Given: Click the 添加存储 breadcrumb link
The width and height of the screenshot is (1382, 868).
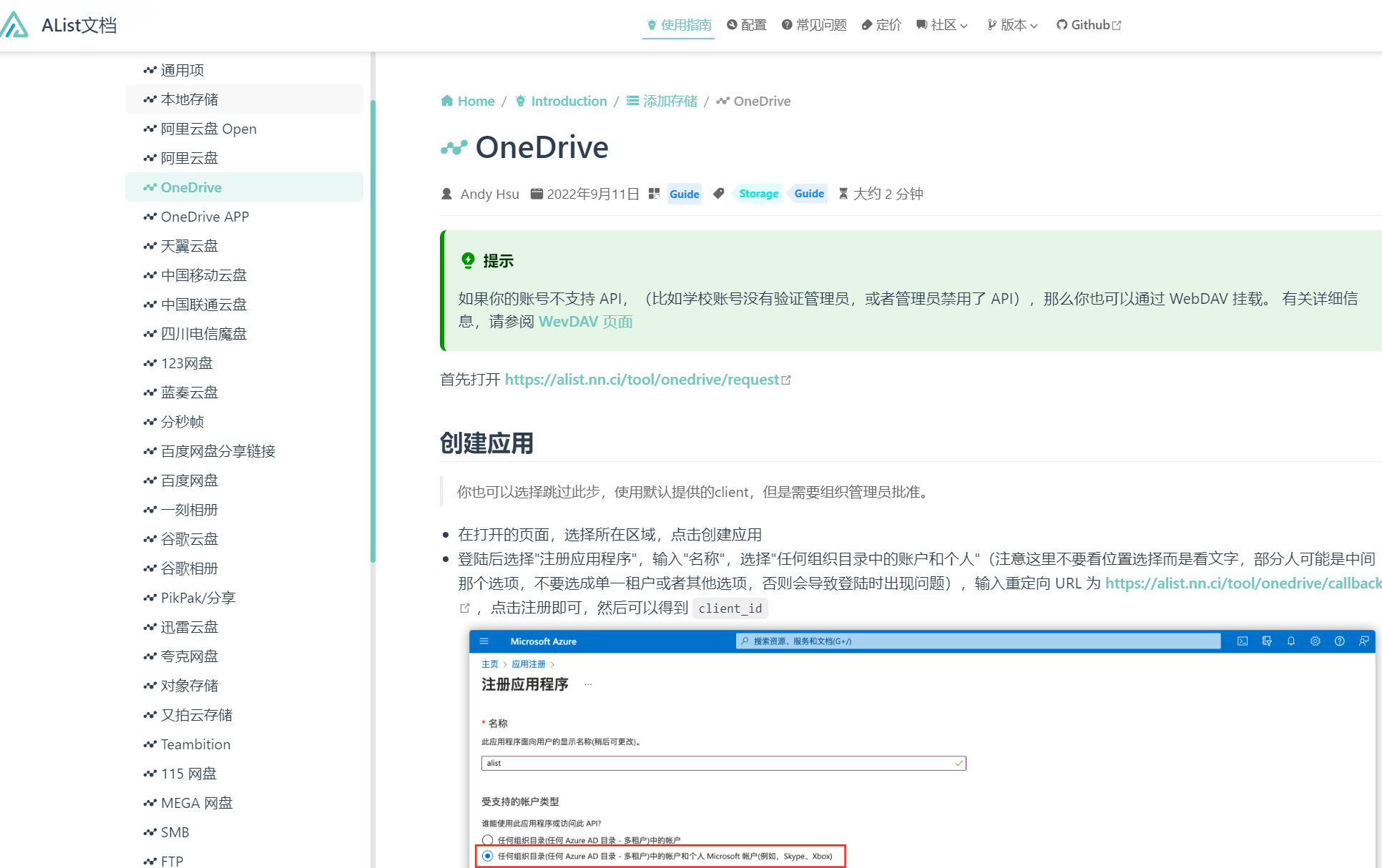Looking at the screenshot, I should (662, 101).
